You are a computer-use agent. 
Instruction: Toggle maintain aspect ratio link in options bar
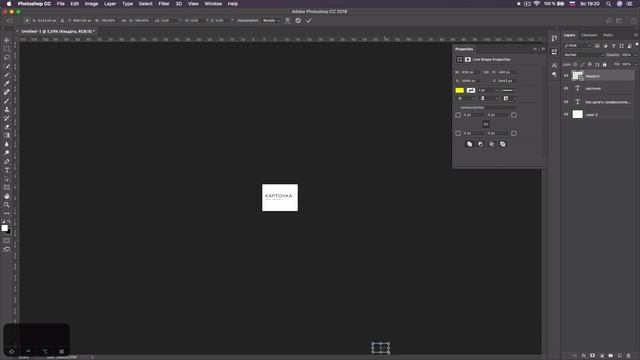point(124,20)
